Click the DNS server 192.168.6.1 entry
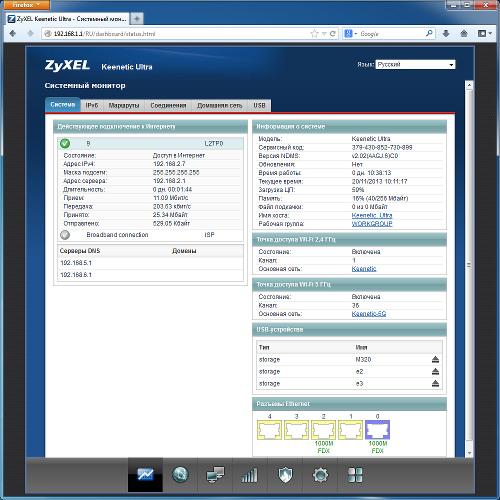The image size is (500, 500). [x=76, y=275]
